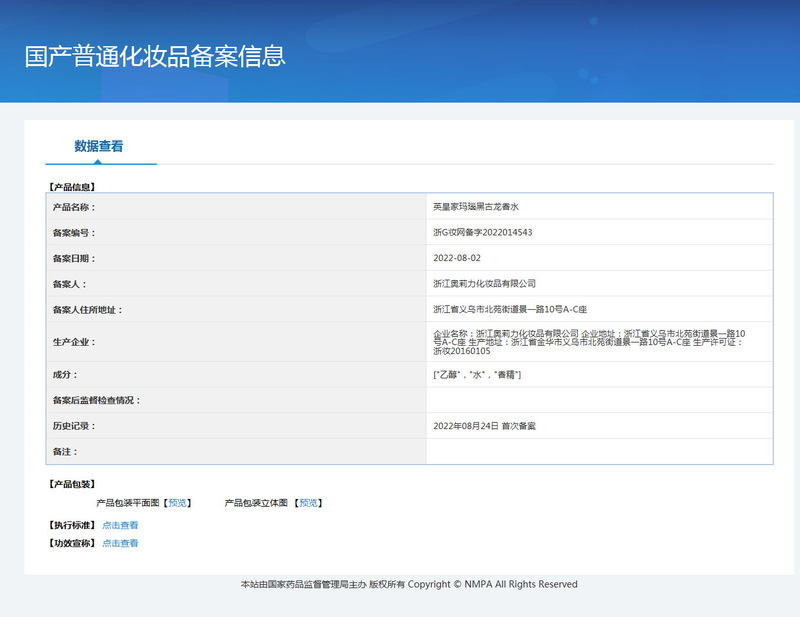Click the 备案后监督检查情况 row label
The height and width of the screenshot is (617, 800).
click(x=96, y=400)
